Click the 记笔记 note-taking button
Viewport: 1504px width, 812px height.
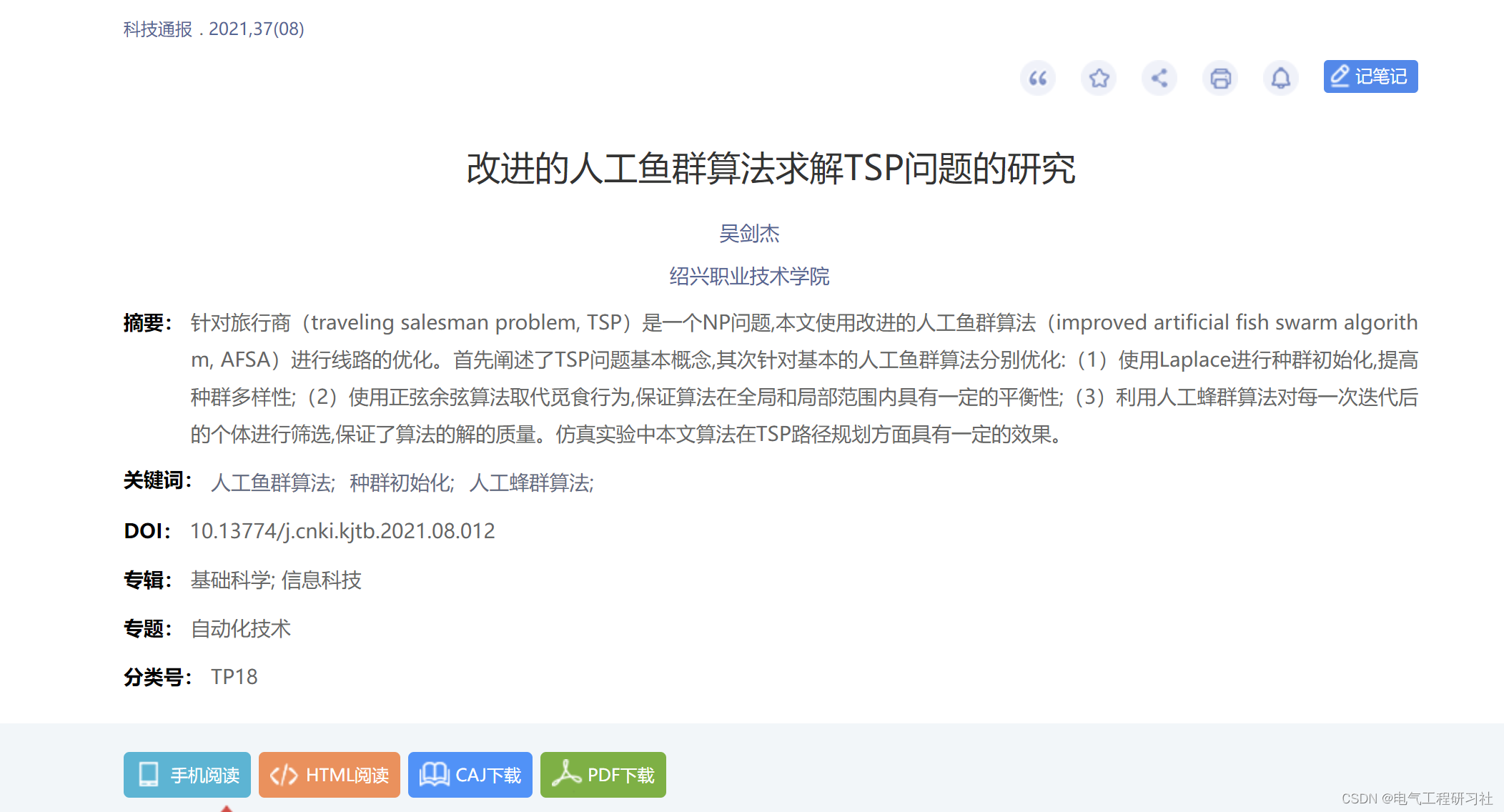(x=1370, y=76)
